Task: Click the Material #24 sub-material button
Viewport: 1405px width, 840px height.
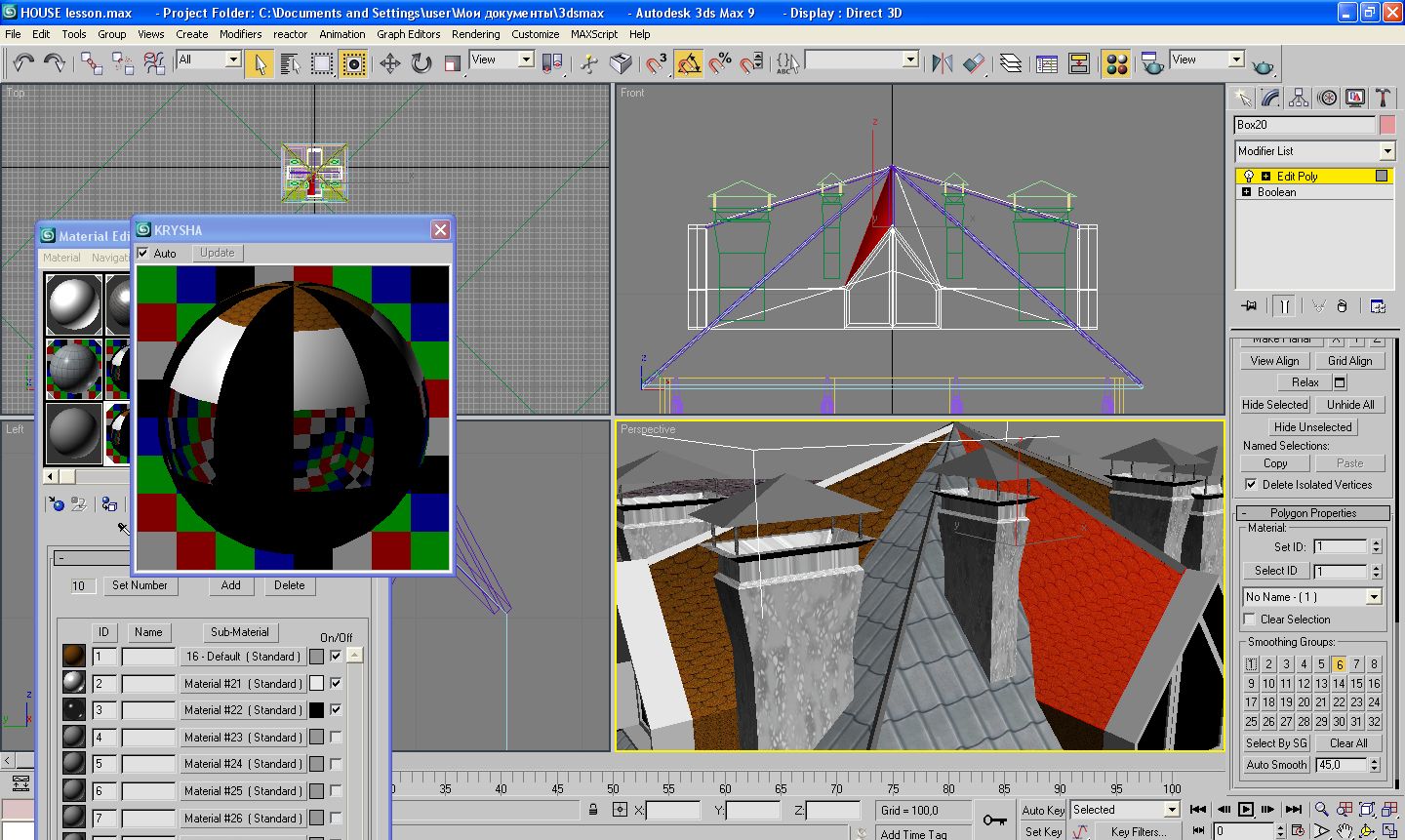Action: coord(243,764)
